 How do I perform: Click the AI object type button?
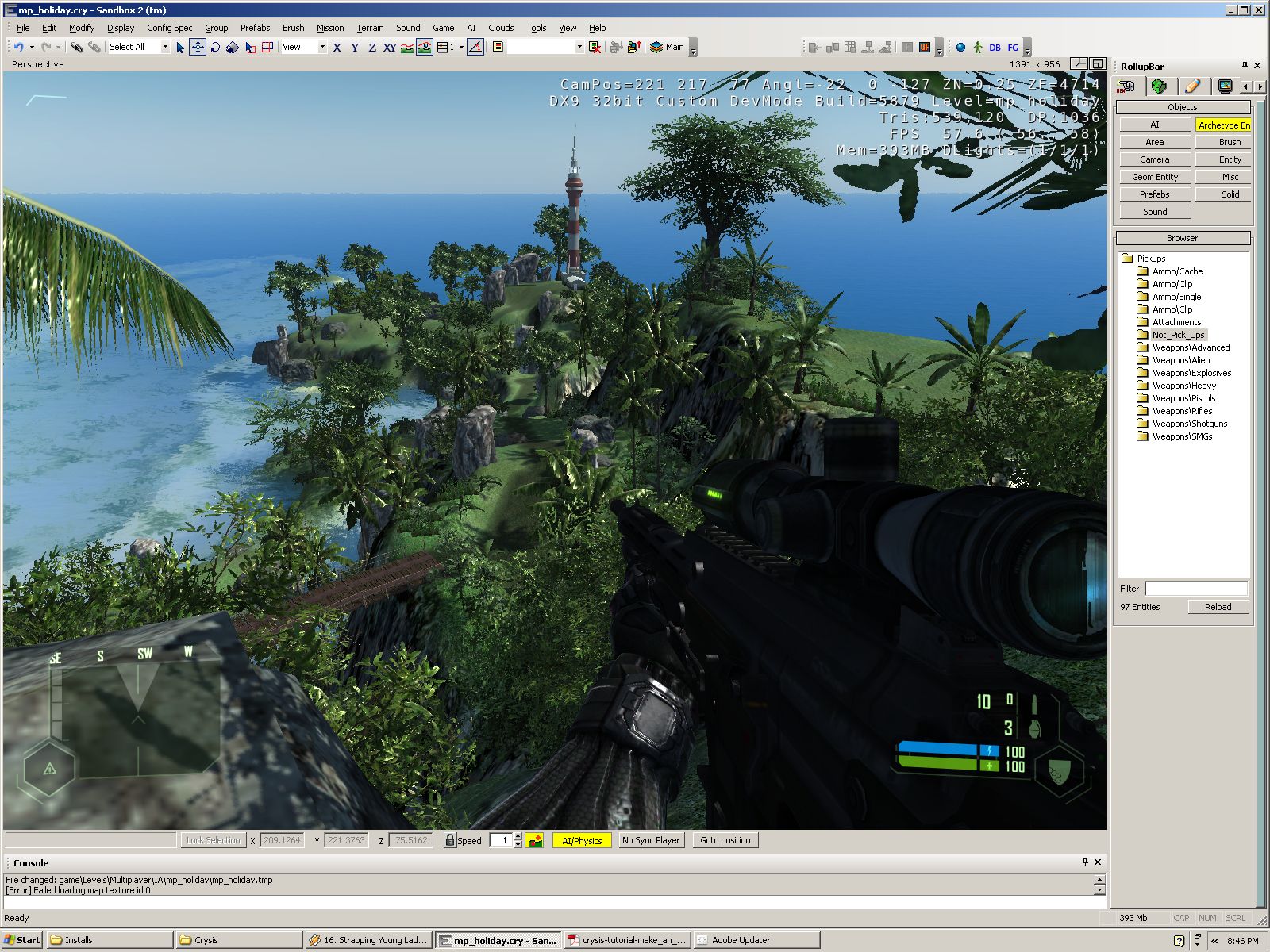pyautogui.click(x=1155, y=125)
